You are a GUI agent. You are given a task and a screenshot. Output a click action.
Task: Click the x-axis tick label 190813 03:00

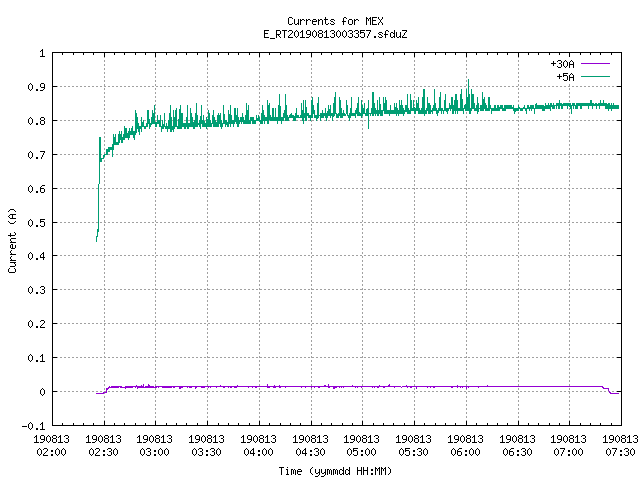pos(154,445)
